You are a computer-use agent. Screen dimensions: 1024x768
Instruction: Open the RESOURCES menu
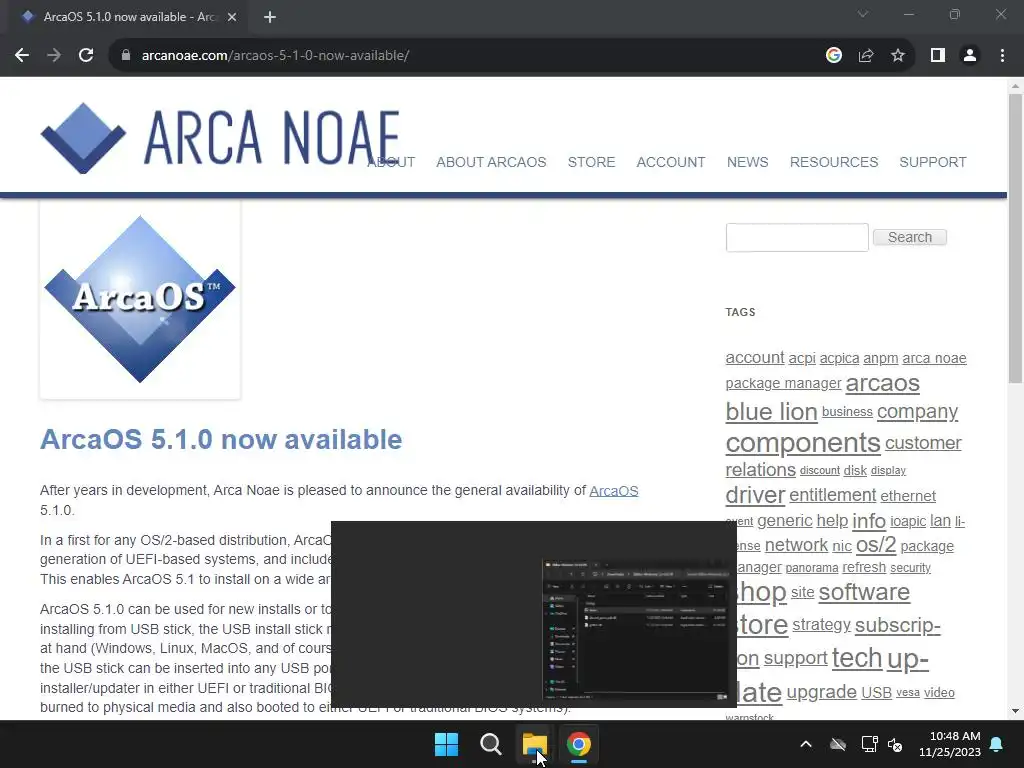pyautogui.click(x=834, y=162)
